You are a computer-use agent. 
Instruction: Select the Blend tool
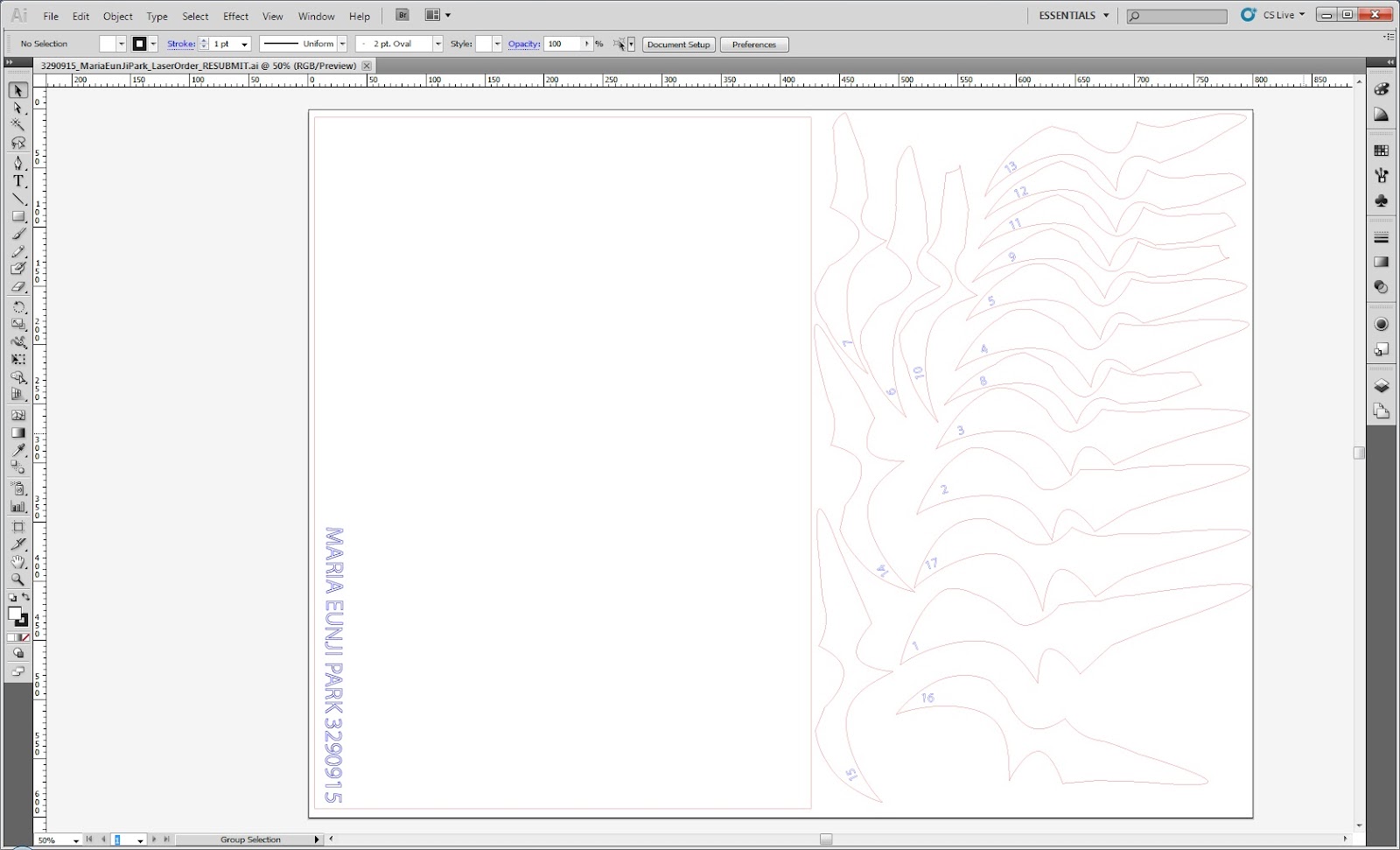point(17,468)
